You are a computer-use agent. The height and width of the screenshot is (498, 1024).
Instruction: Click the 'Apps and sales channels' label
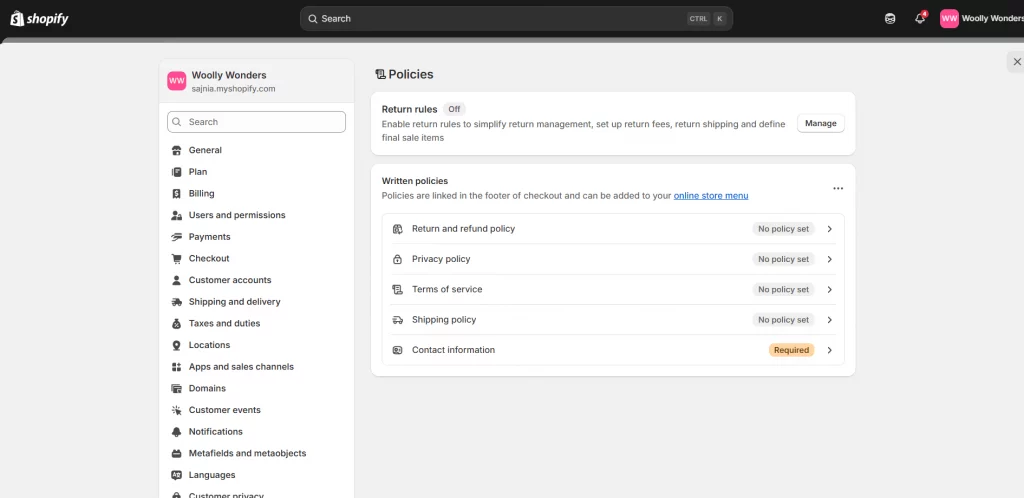tap(241, 367)
